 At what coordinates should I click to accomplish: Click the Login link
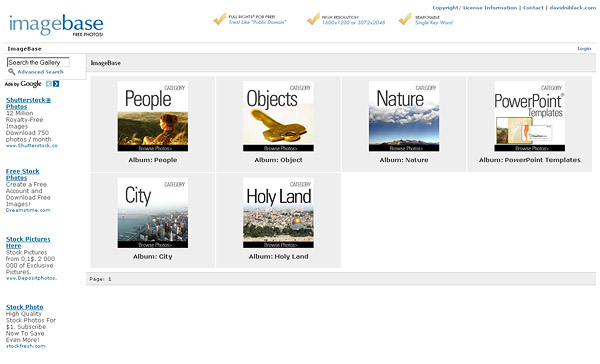pos(584,49)
